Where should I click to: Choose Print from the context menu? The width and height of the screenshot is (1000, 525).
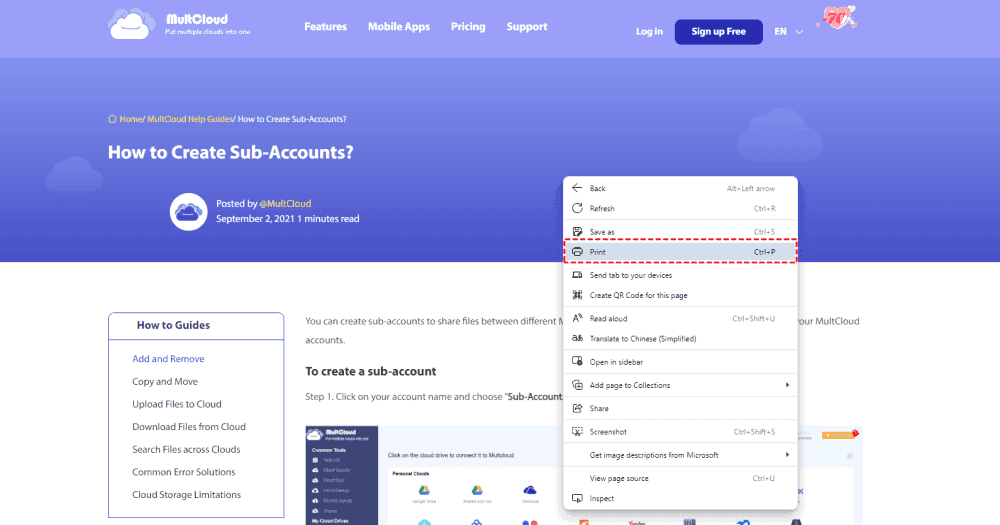tap(680, 252)
